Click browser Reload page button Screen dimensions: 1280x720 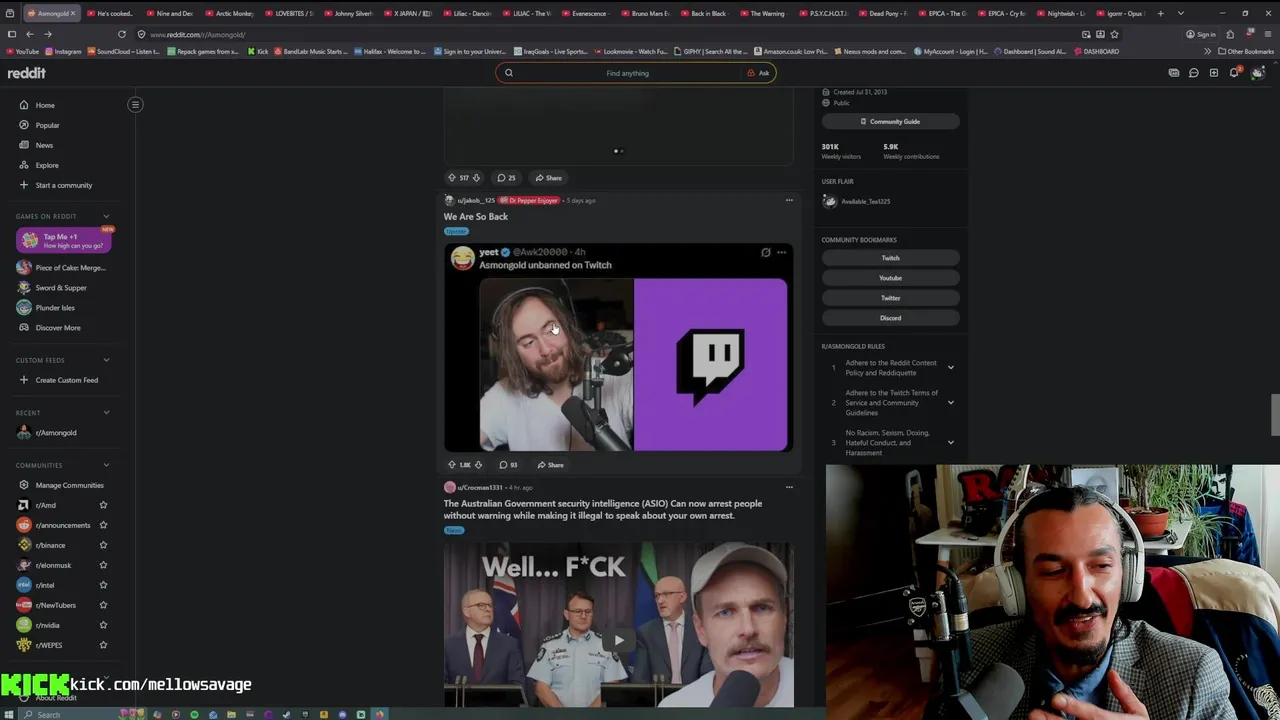[x=122, y=34]
